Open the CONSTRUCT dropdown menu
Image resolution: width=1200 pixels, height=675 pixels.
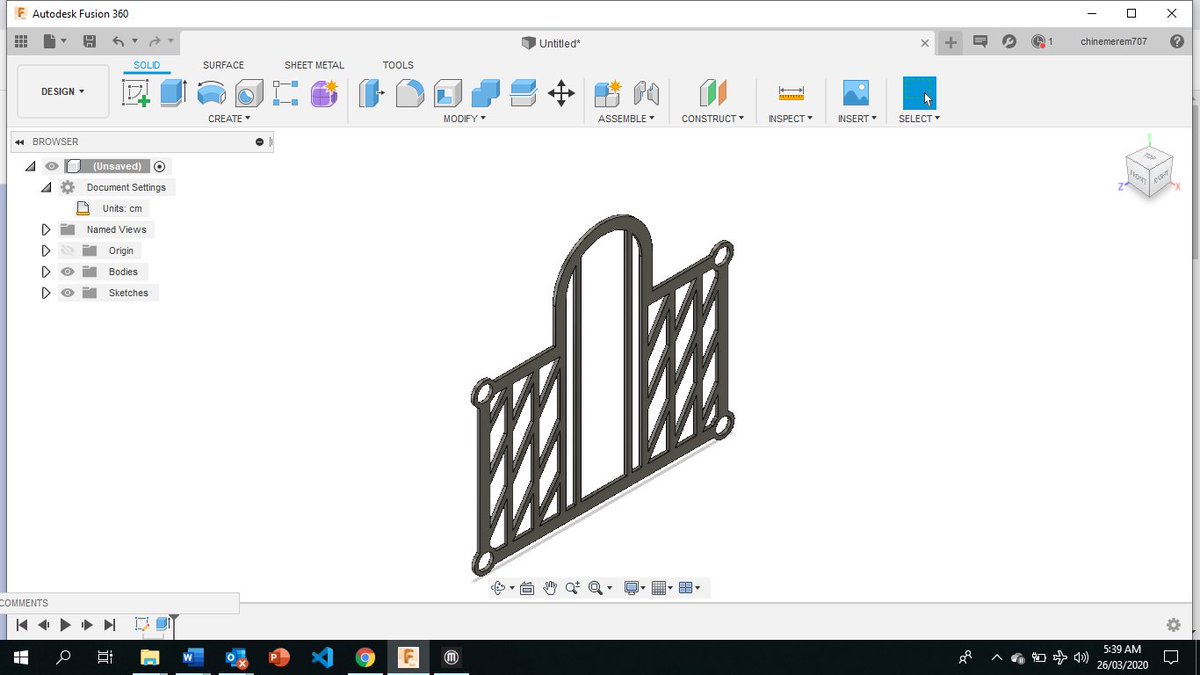tap(713, 118)
